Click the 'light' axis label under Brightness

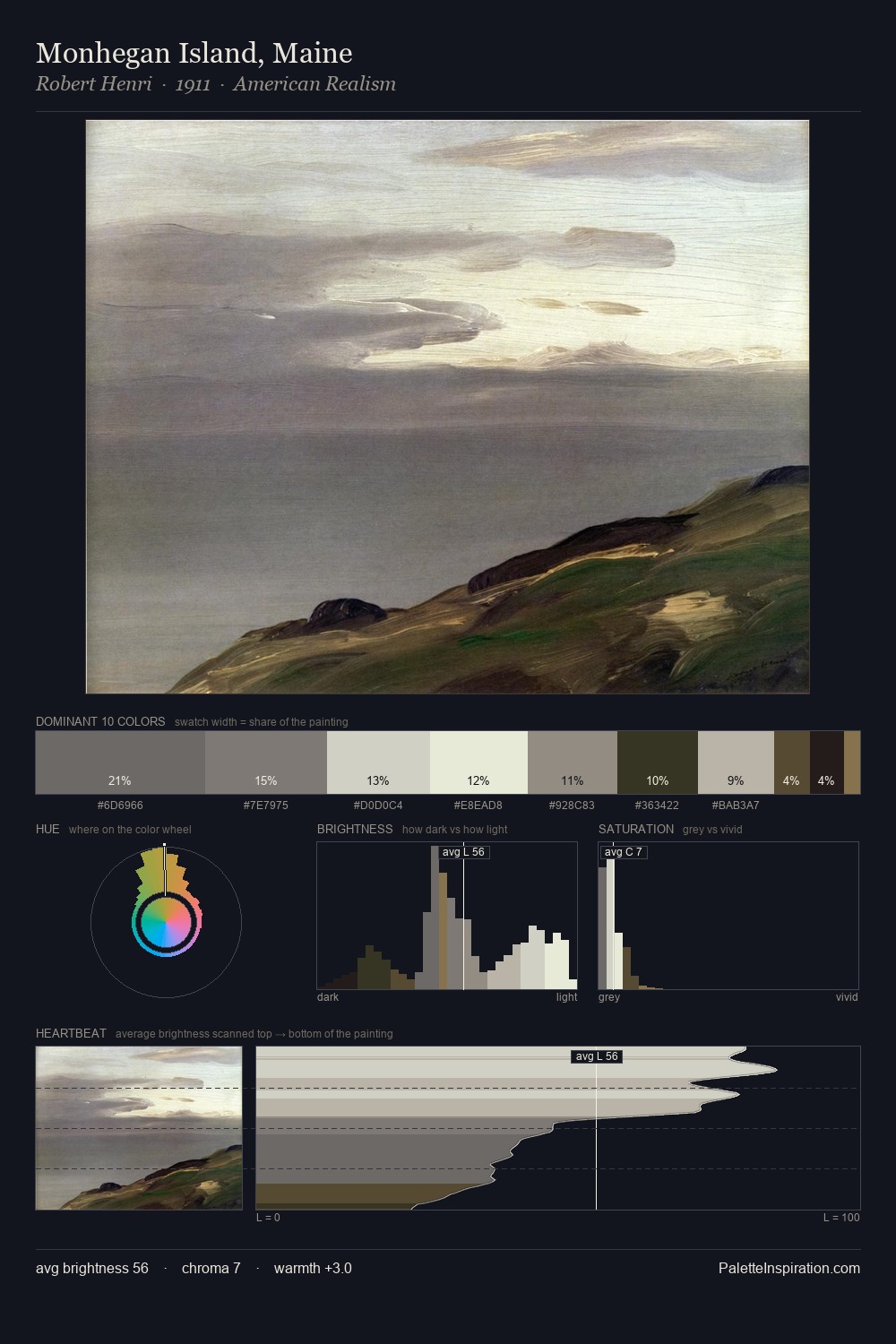pos(566,996)
